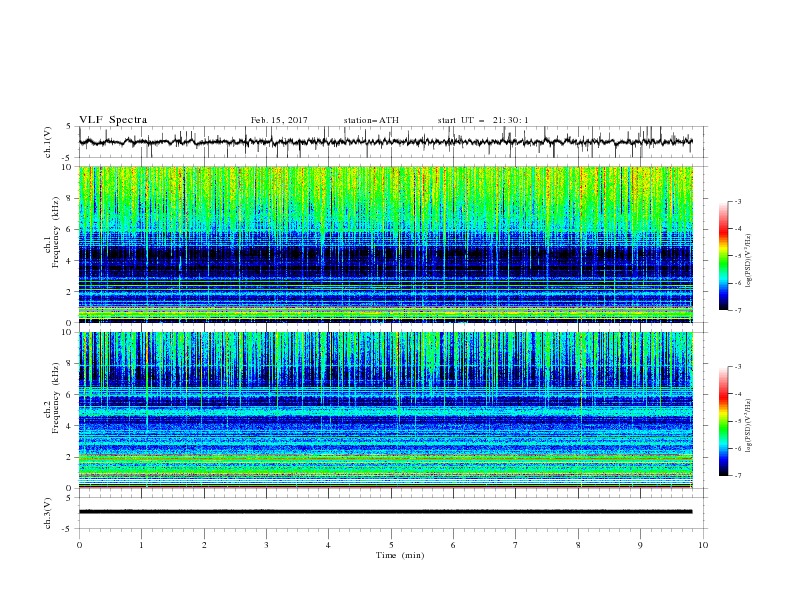Click inside the ch.2 spectrogram panel
Screen dimensions: 792x612
point(385,410)
